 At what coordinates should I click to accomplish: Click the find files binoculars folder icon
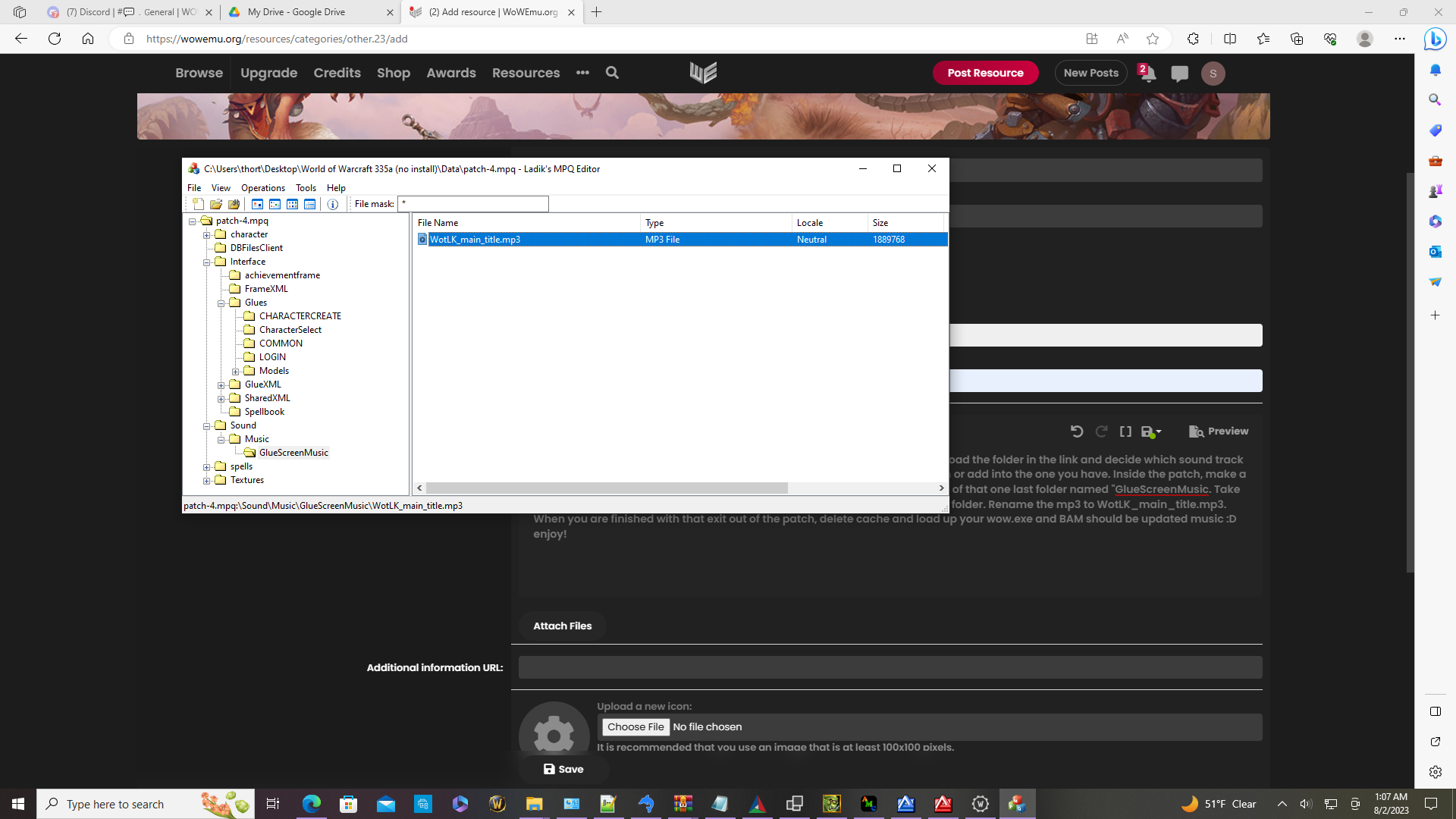234,204
